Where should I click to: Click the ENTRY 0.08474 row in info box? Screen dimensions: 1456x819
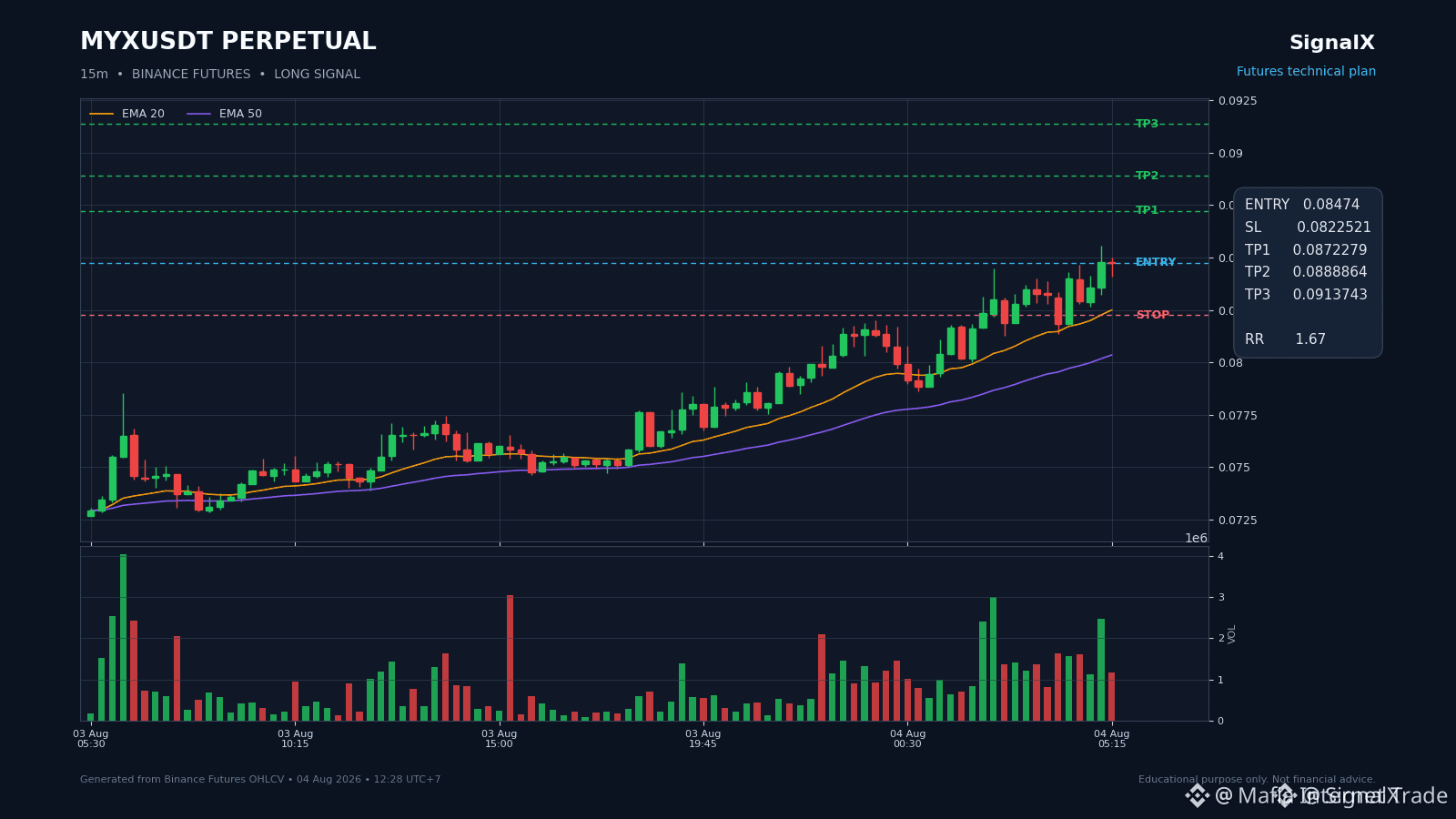click(1302, 205)
